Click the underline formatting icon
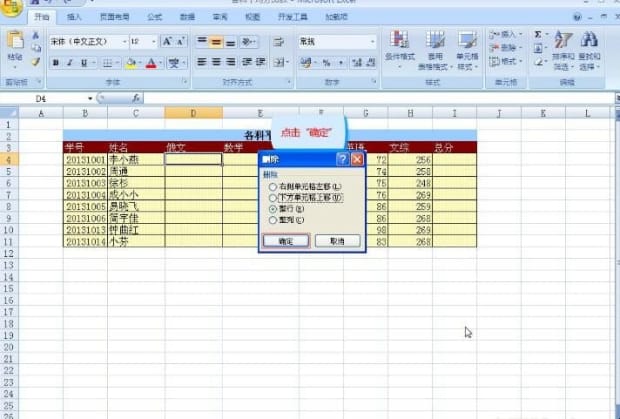The image size is (620, 419). [x=84, y=63]
